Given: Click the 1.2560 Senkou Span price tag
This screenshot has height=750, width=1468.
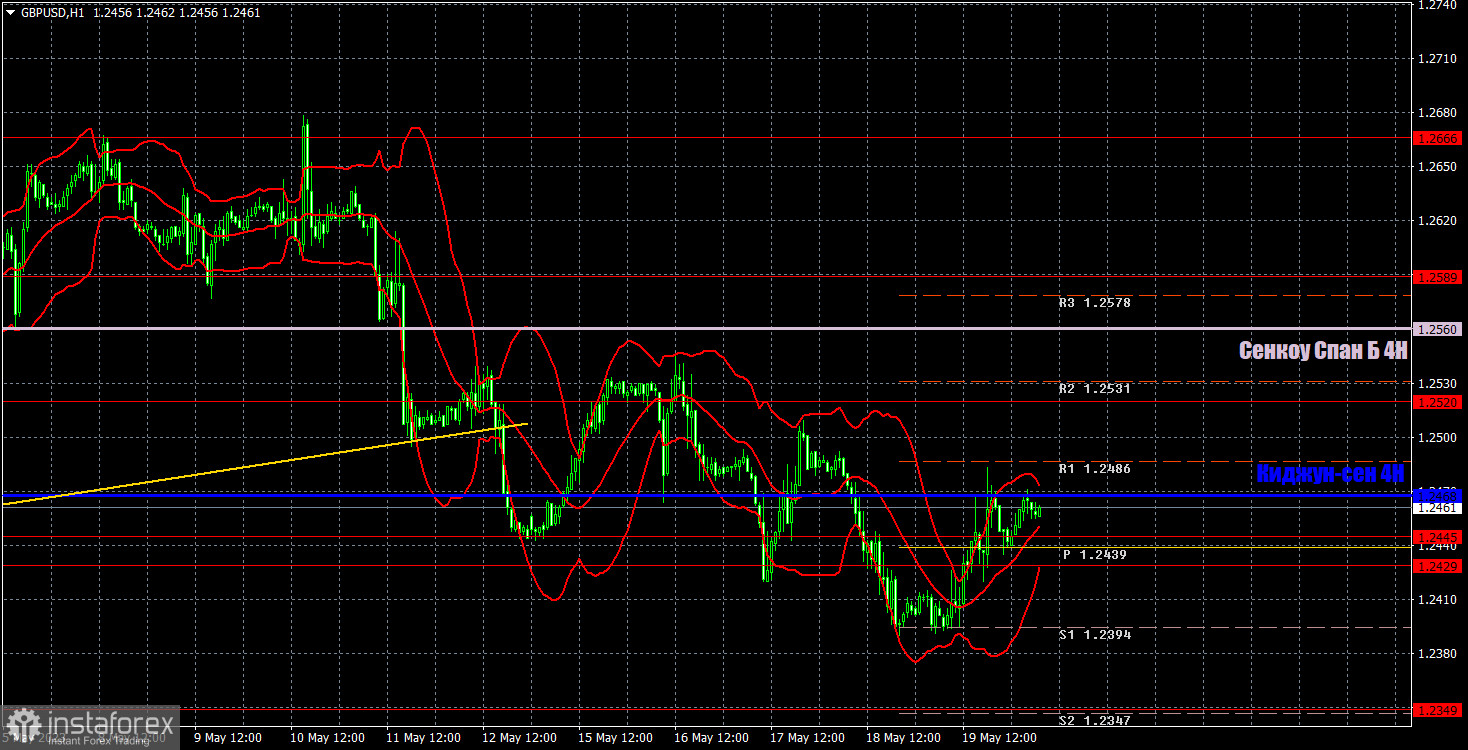Looking at the screenshot, I should click(1438, 329).
